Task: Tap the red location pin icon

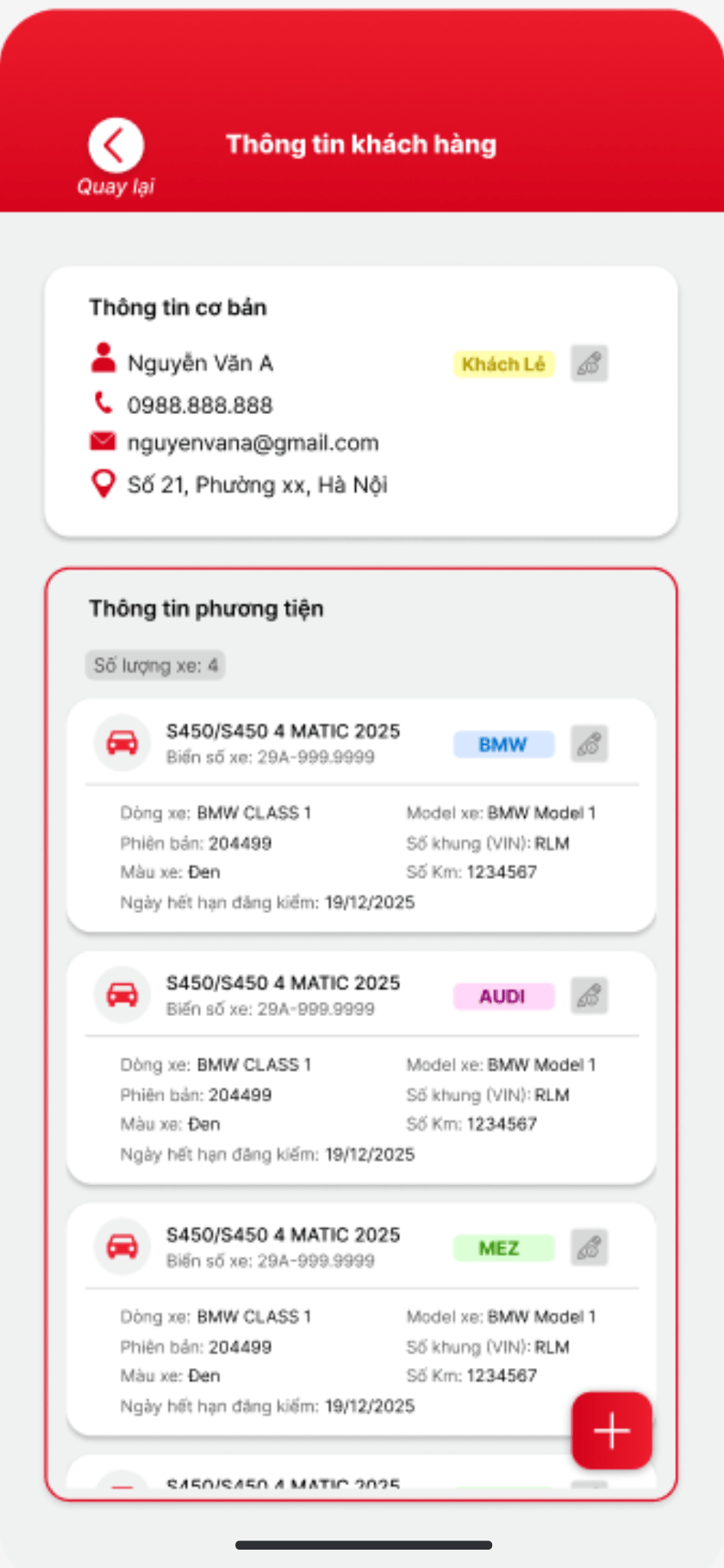Action: click(x=103, y=484)
